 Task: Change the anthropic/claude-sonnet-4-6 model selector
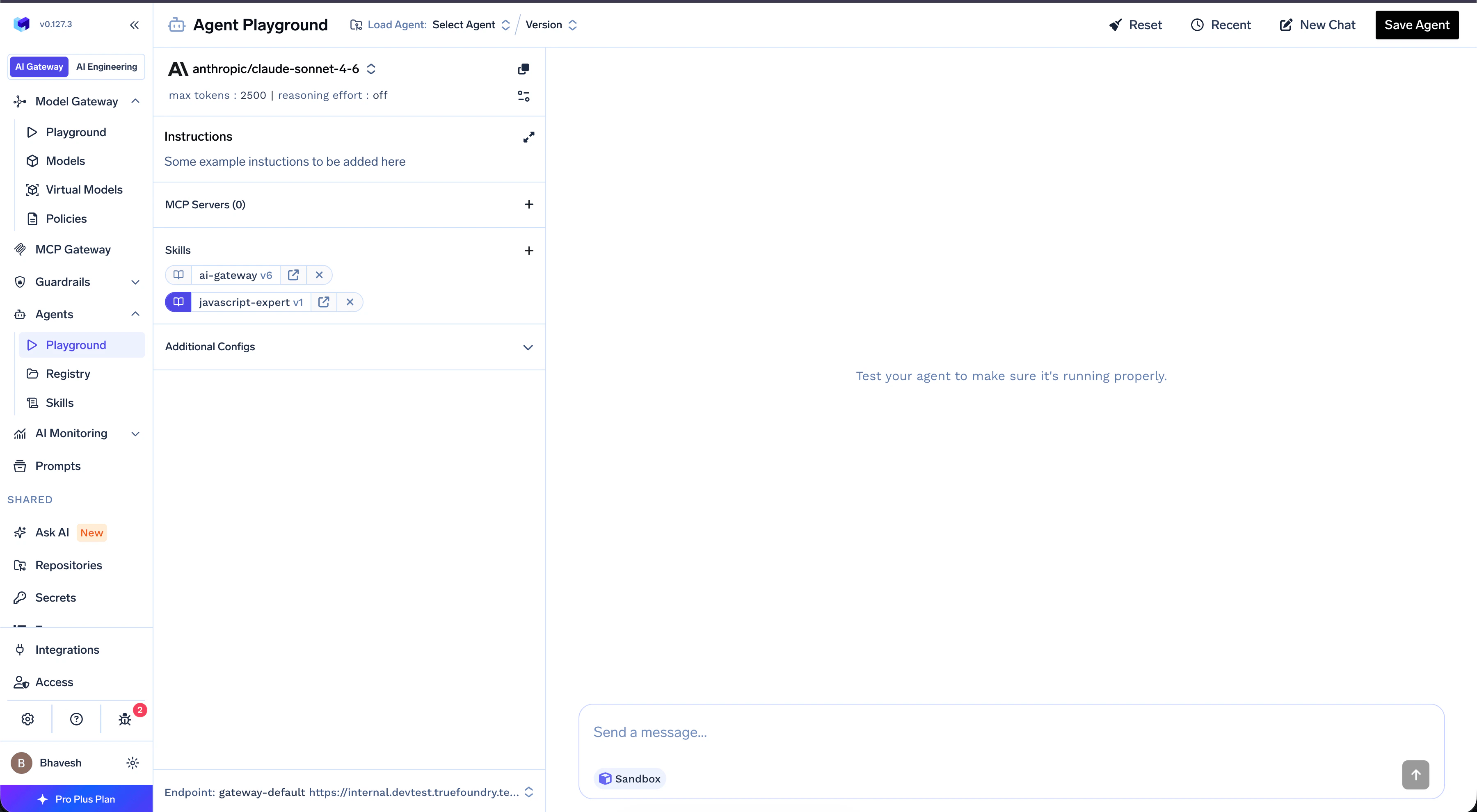(x=272, y=69)
